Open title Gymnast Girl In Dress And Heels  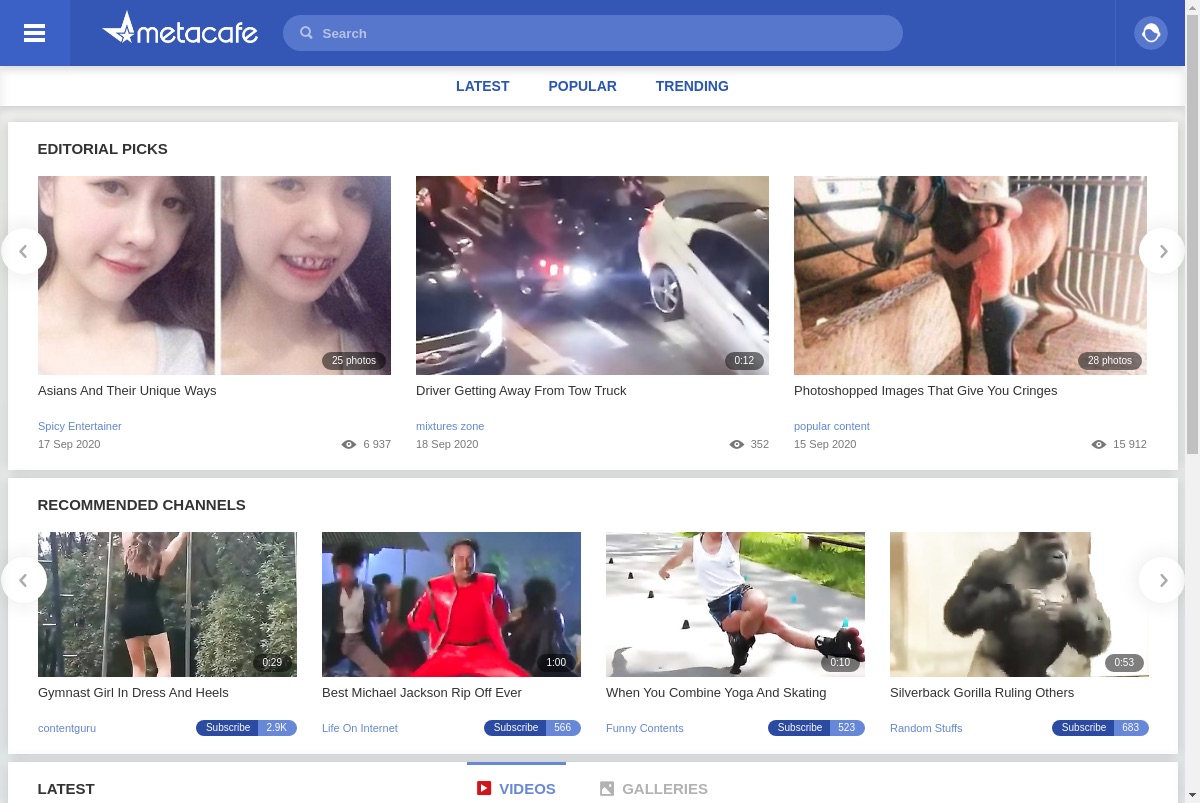coord(133,693)
